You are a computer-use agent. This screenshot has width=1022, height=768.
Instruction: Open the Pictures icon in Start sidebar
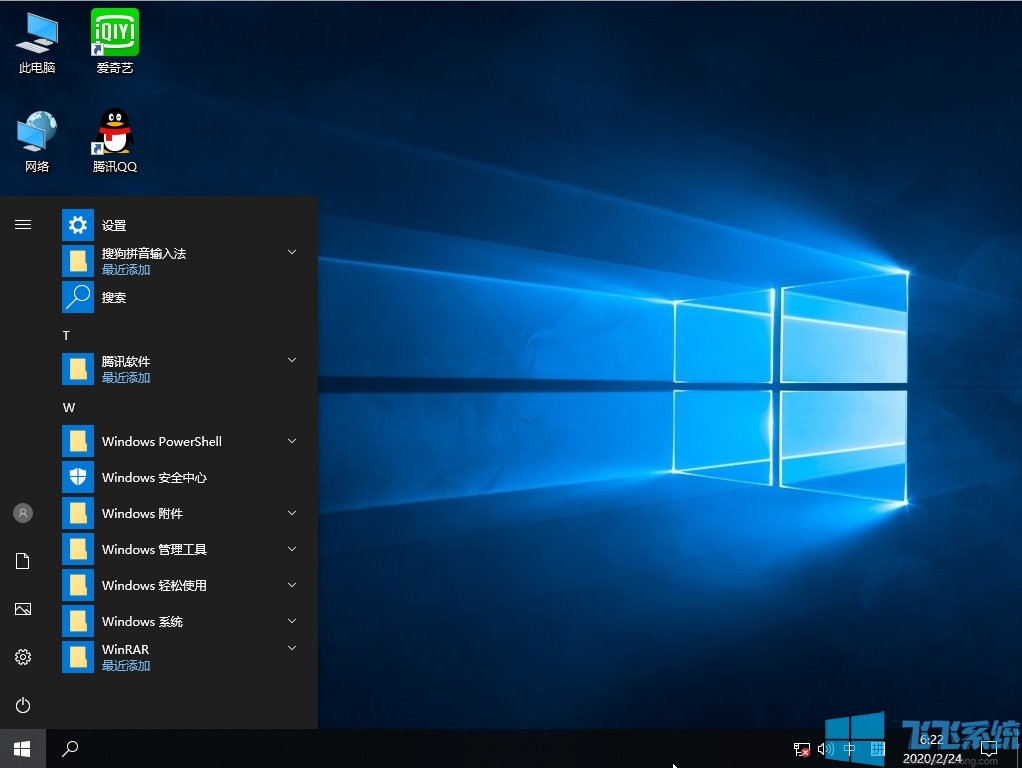click(x=23, y=609)
